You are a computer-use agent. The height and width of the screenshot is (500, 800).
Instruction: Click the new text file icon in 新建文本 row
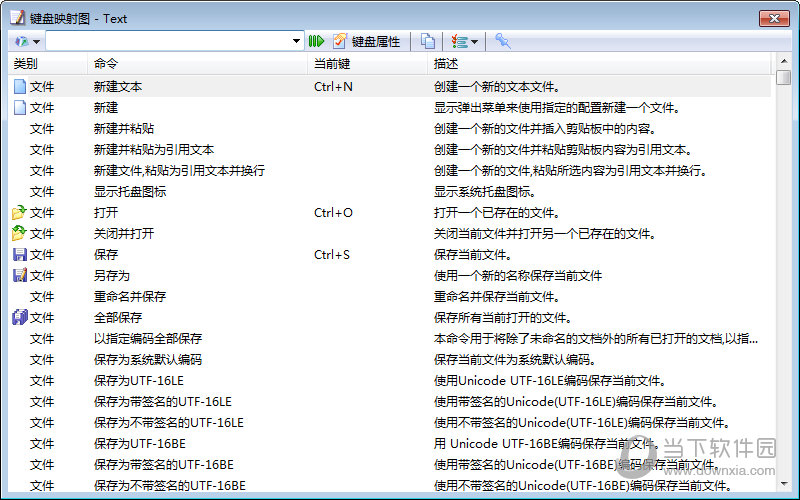coord(20,87)
